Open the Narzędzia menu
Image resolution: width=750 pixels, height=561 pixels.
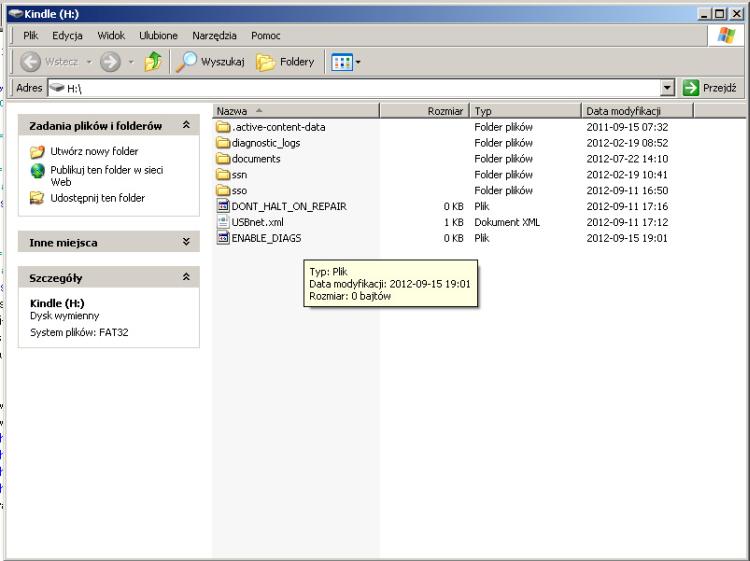pyautogui.click(x=214, y=35)
